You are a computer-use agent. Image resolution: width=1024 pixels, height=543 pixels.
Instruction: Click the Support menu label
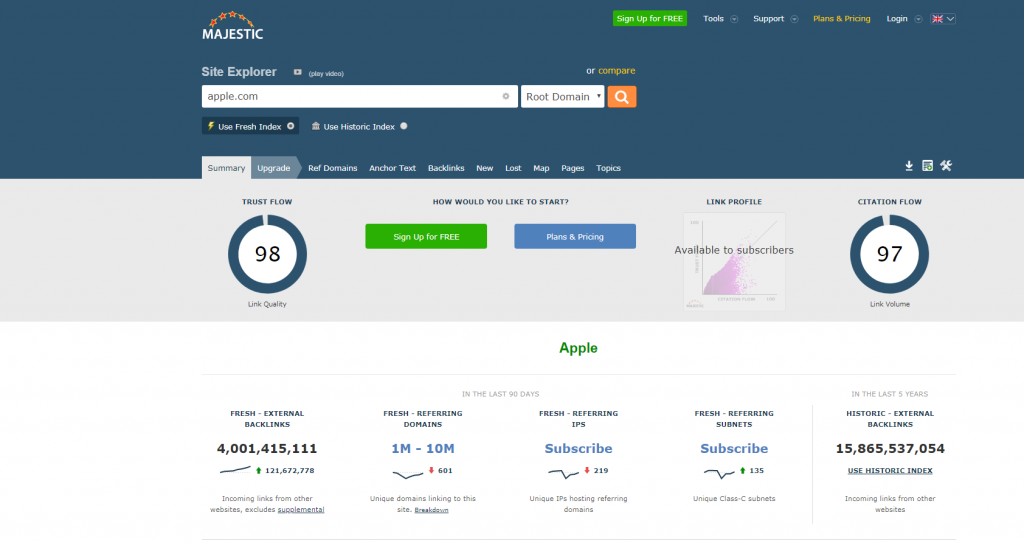point(768,18)
